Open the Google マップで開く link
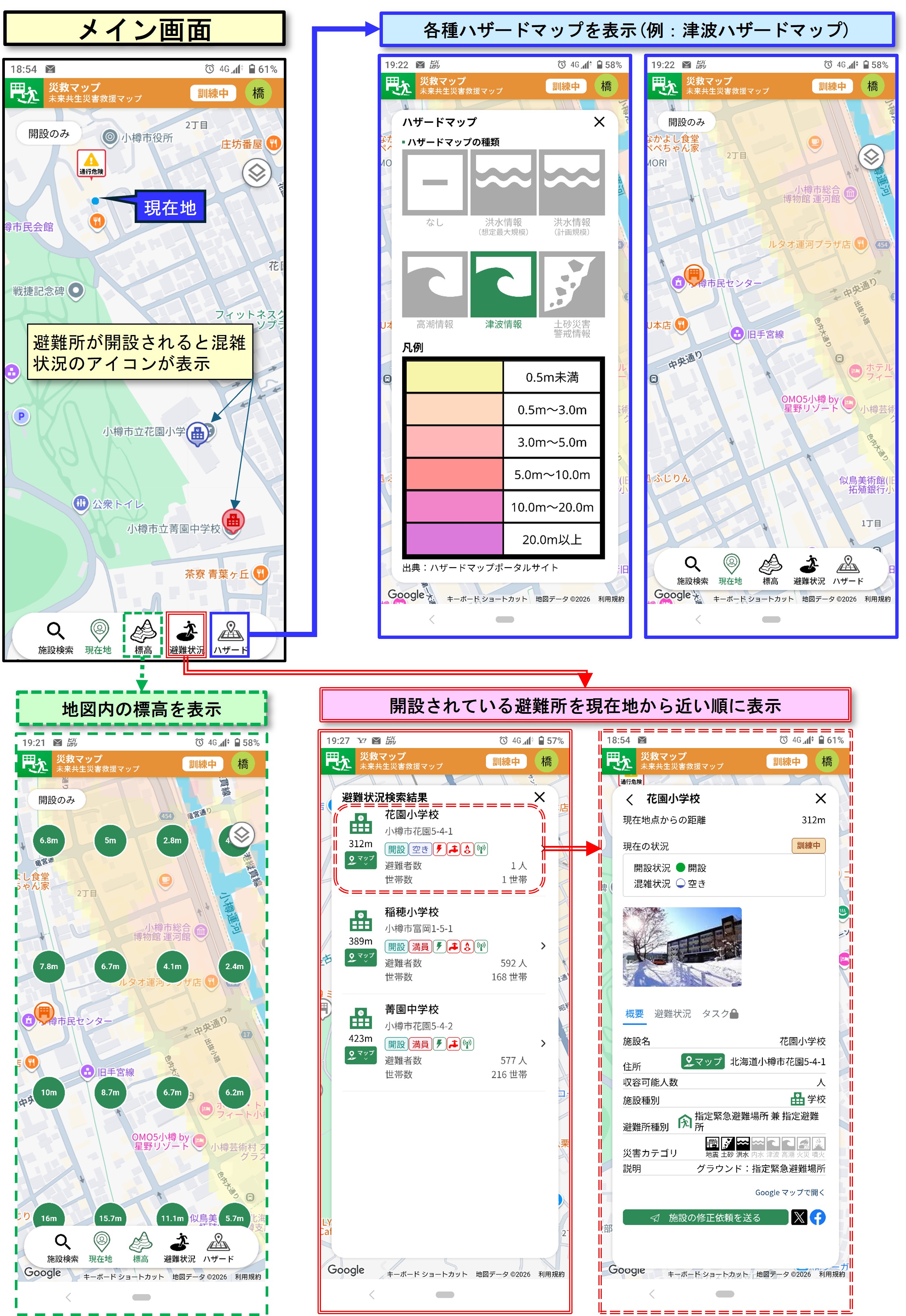 pyautogui.click(x=790, y=1192)
